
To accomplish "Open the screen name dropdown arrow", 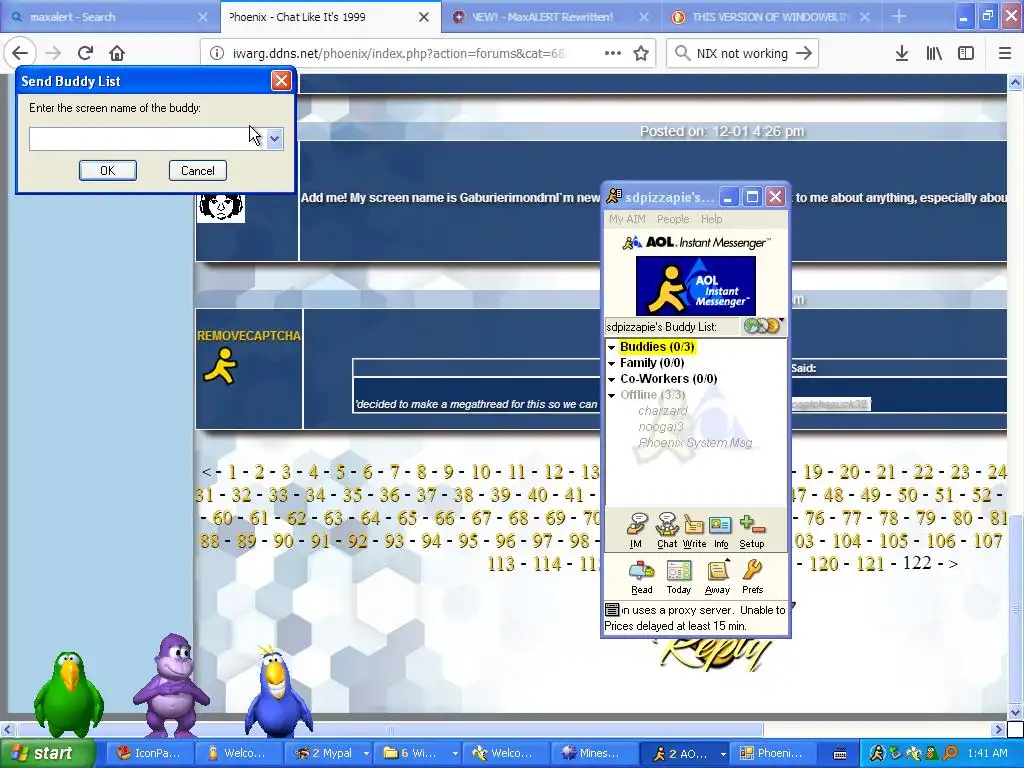I will pyautogui.click(x=274, y=138).
